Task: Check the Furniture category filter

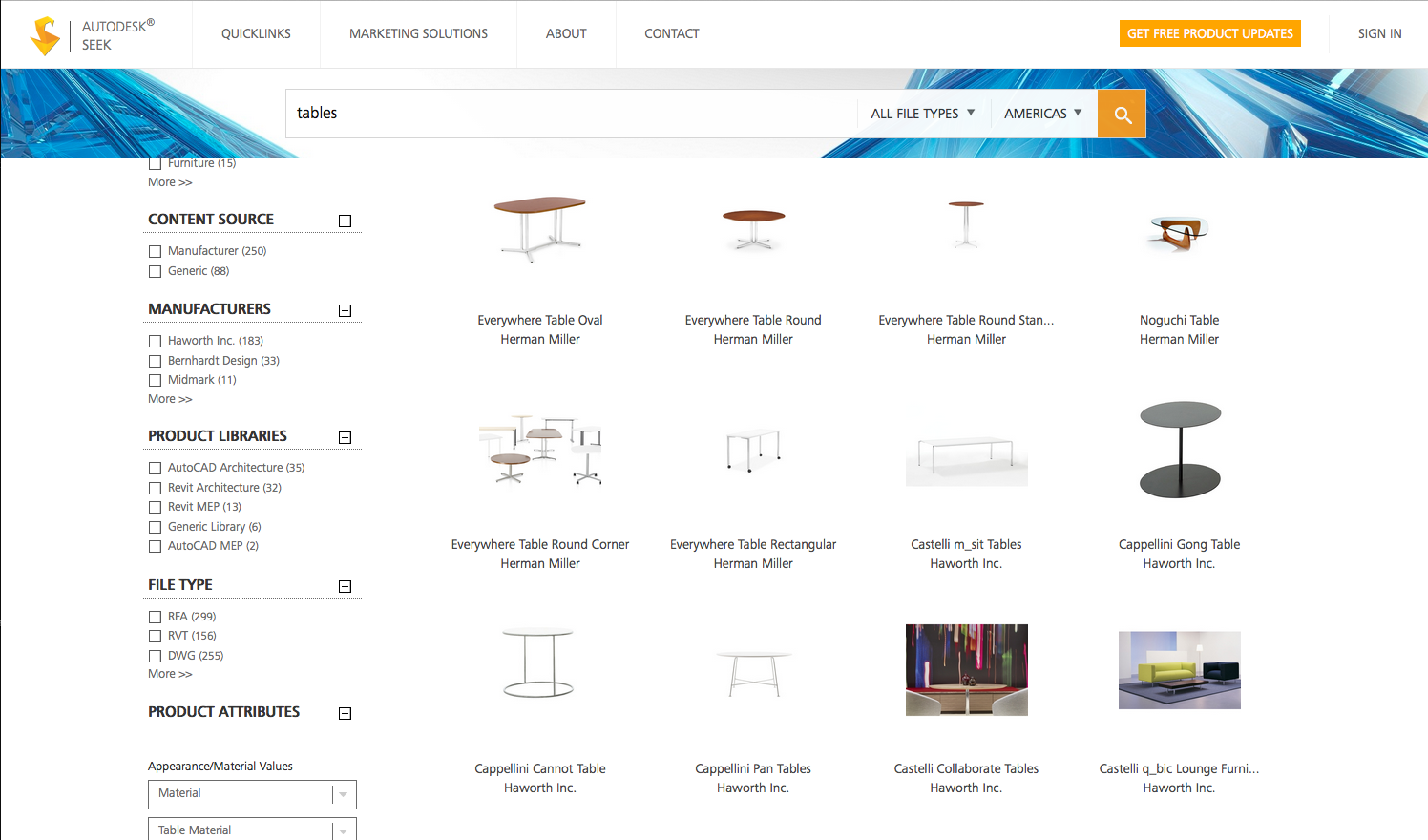Action: tap(156, 163)
